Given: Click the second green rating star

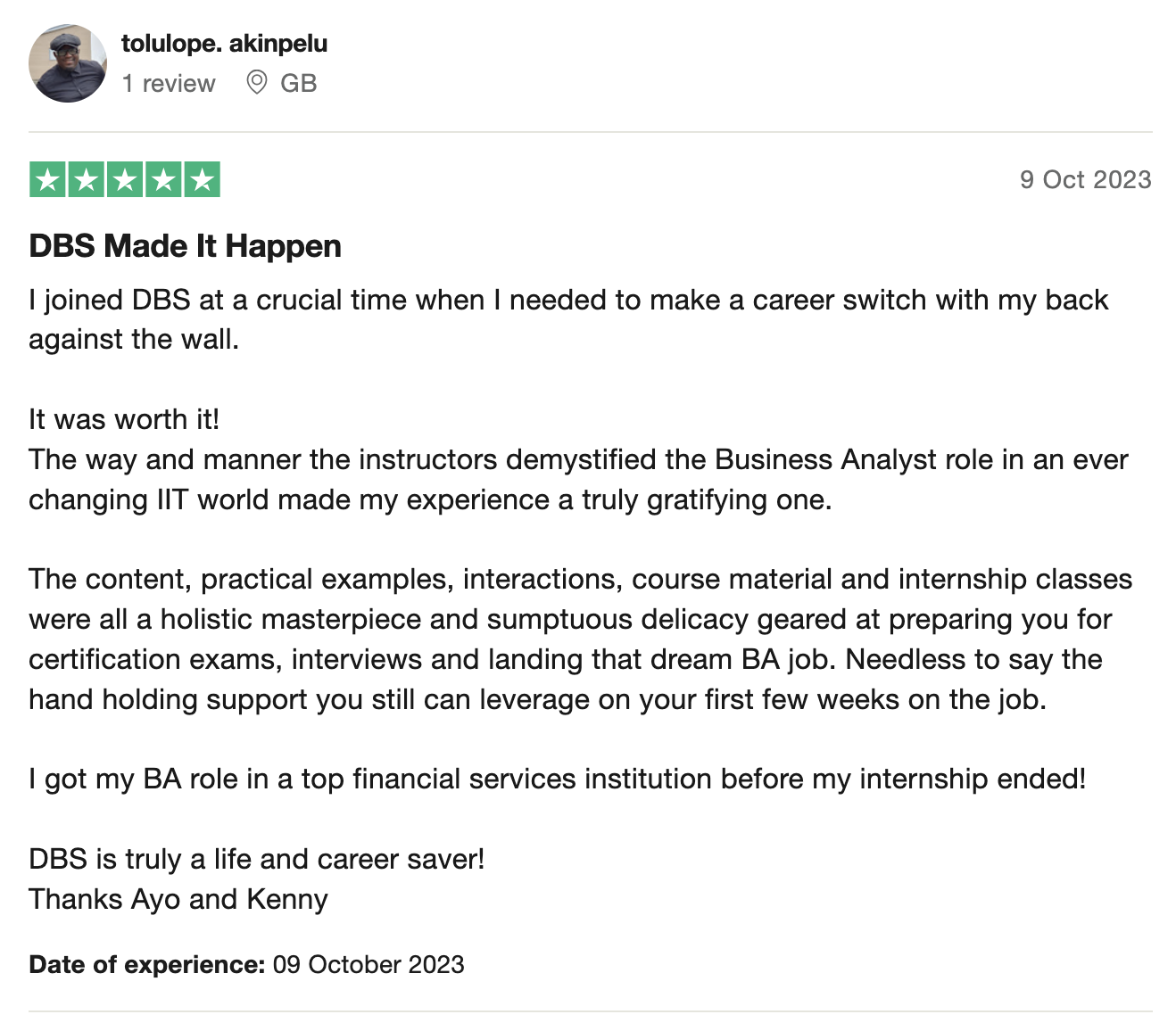Looking at the screenshot, I should [87, 180].
